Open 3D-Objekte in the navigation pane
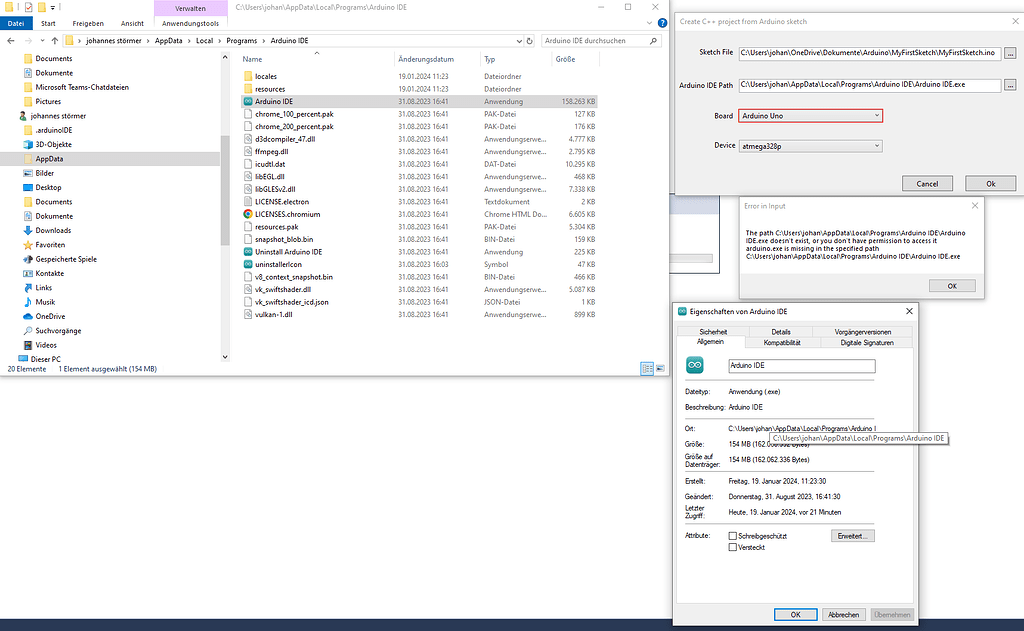 pos(53,144)
